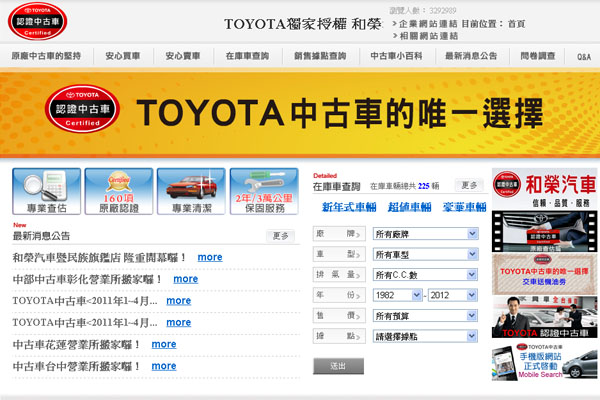600x400 pixels.
Task: Open the 請選擇據點 location dropdown
Action: click(x=425, y=336)
